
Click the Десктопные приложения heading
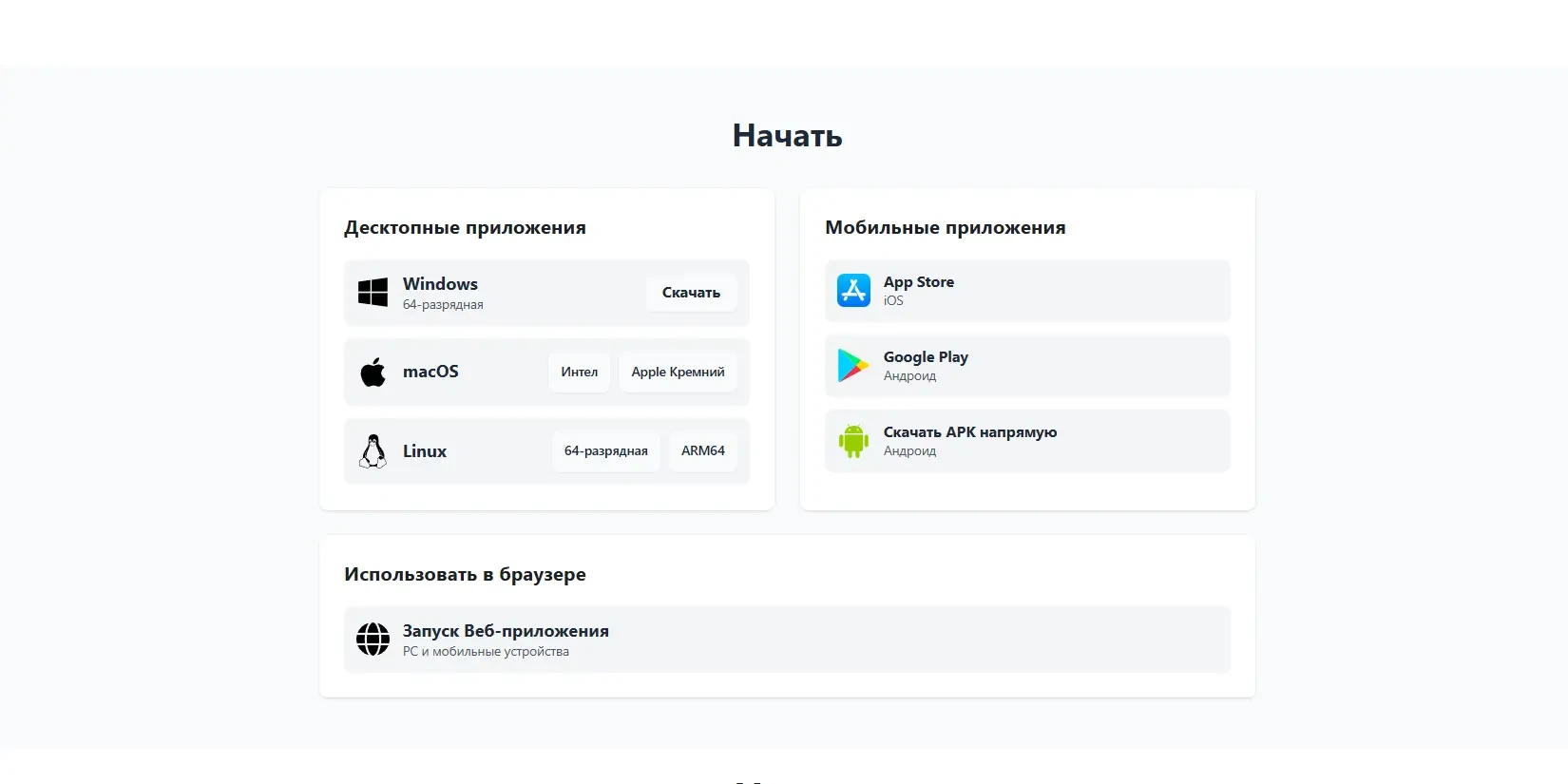tap(465, 228)
